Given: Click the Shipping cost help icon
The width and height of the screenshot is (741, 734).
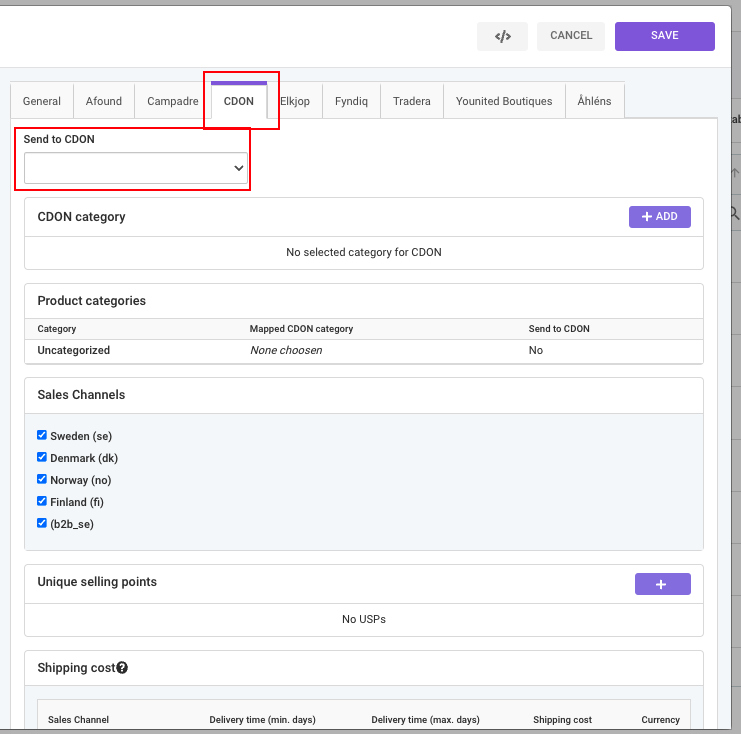Looking at the screenshot, I should [122, 667].
